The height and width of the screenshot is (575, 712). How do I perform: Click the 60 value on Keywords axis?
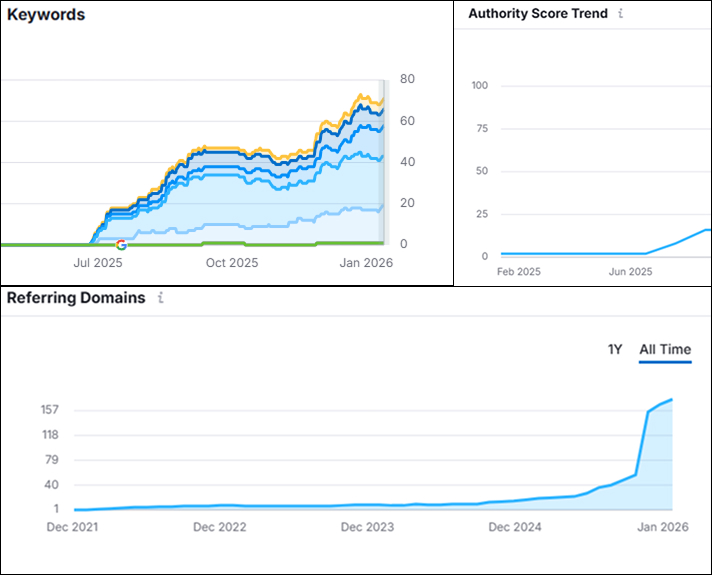point(407,121)
